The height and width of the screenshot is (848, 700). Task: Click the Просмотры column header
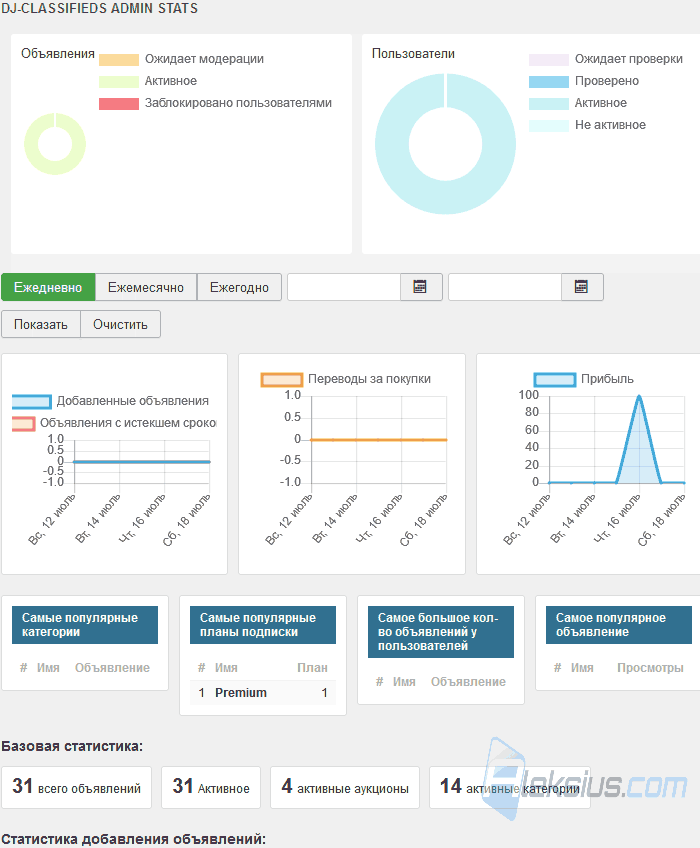[650, 668]
